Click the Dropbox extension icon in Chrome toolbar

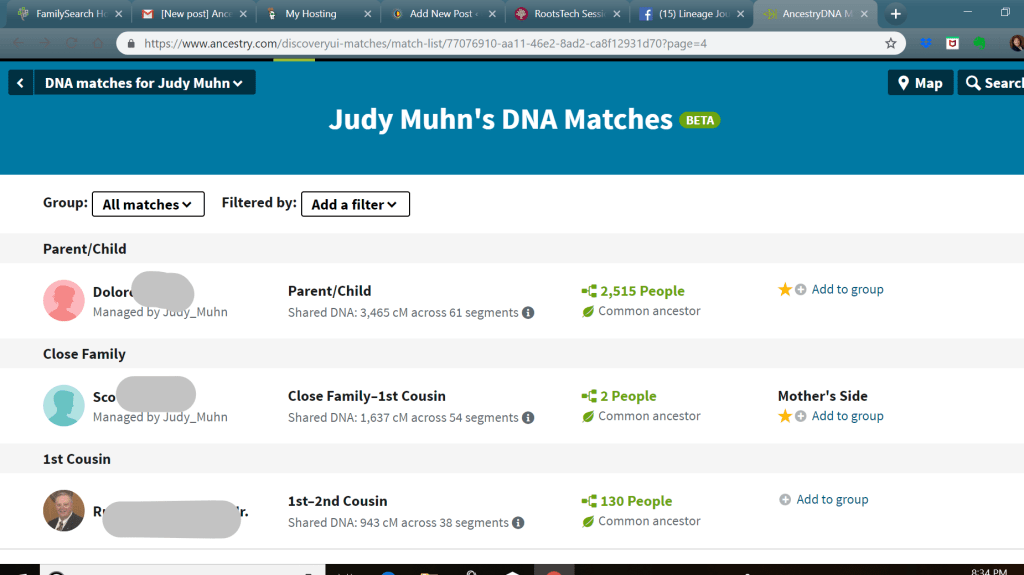point(927,44)
